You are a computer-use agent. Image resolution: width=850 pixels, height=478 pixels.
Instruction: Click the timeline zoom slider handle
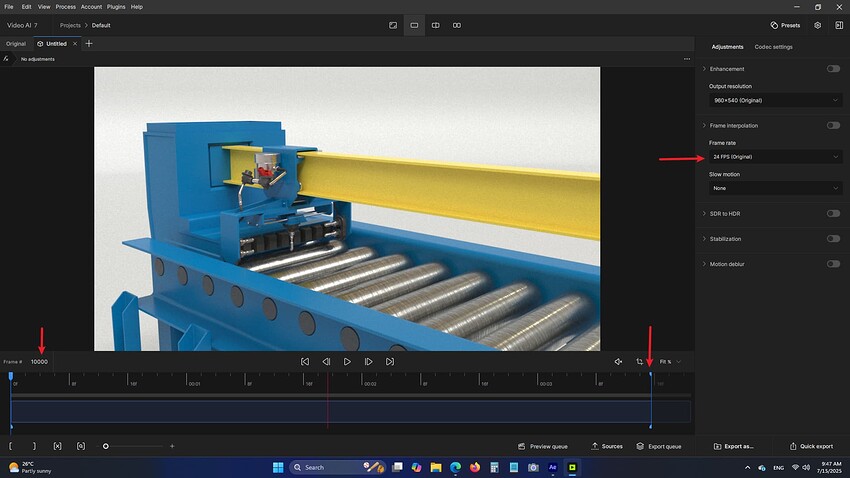[105, 446]
